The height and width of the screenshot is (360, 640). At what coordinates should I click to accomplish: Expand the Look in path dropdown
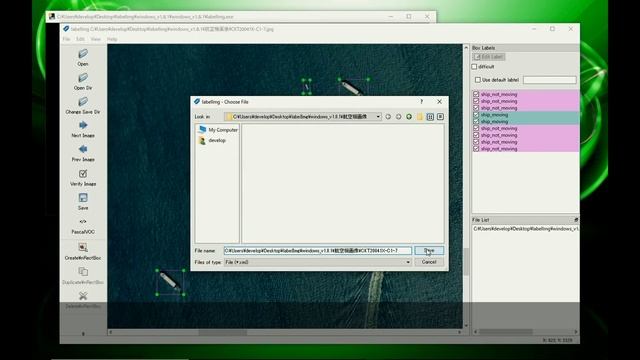378,117
